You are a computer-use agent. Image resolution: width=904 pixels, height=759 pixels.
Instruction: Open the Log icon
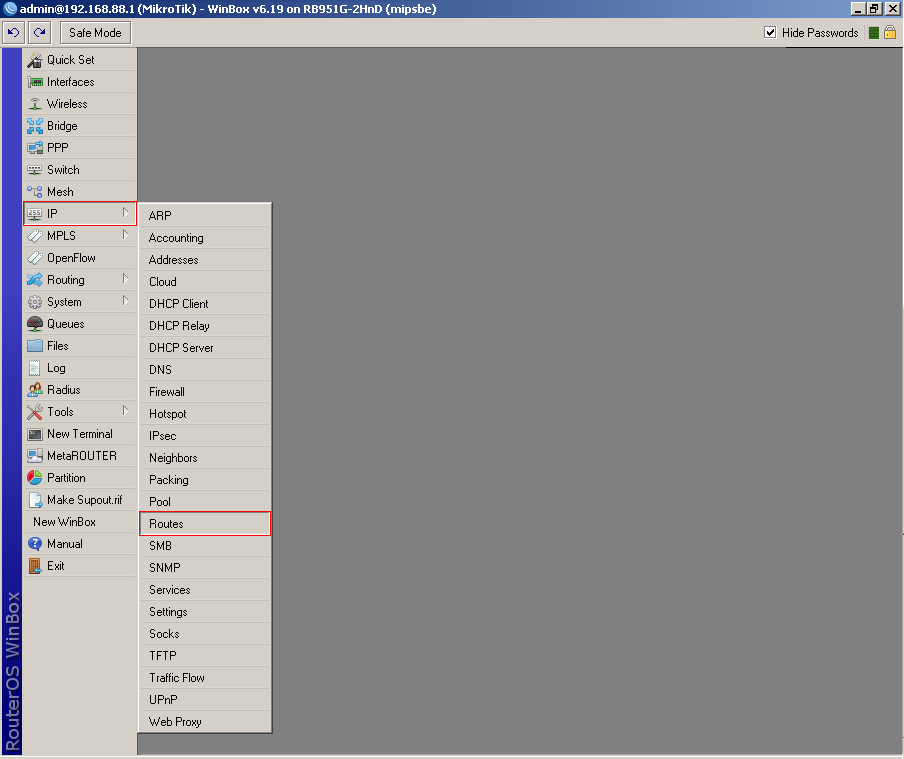35,368
